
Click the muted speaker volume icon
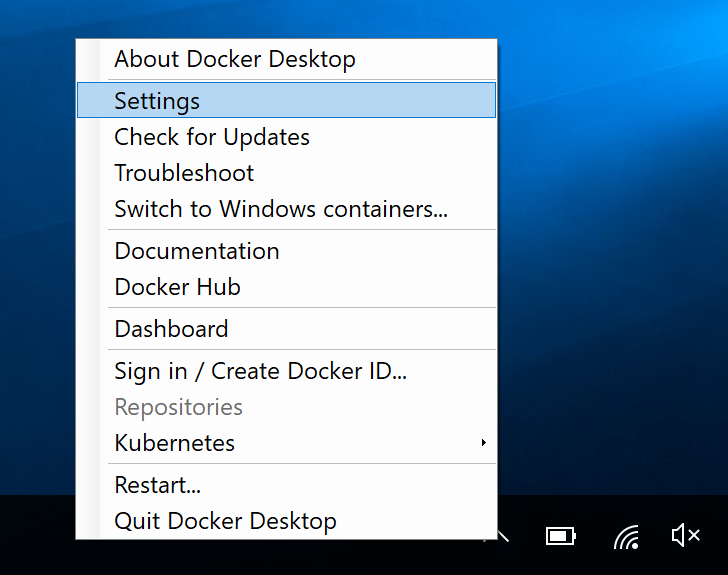[686, 535]
